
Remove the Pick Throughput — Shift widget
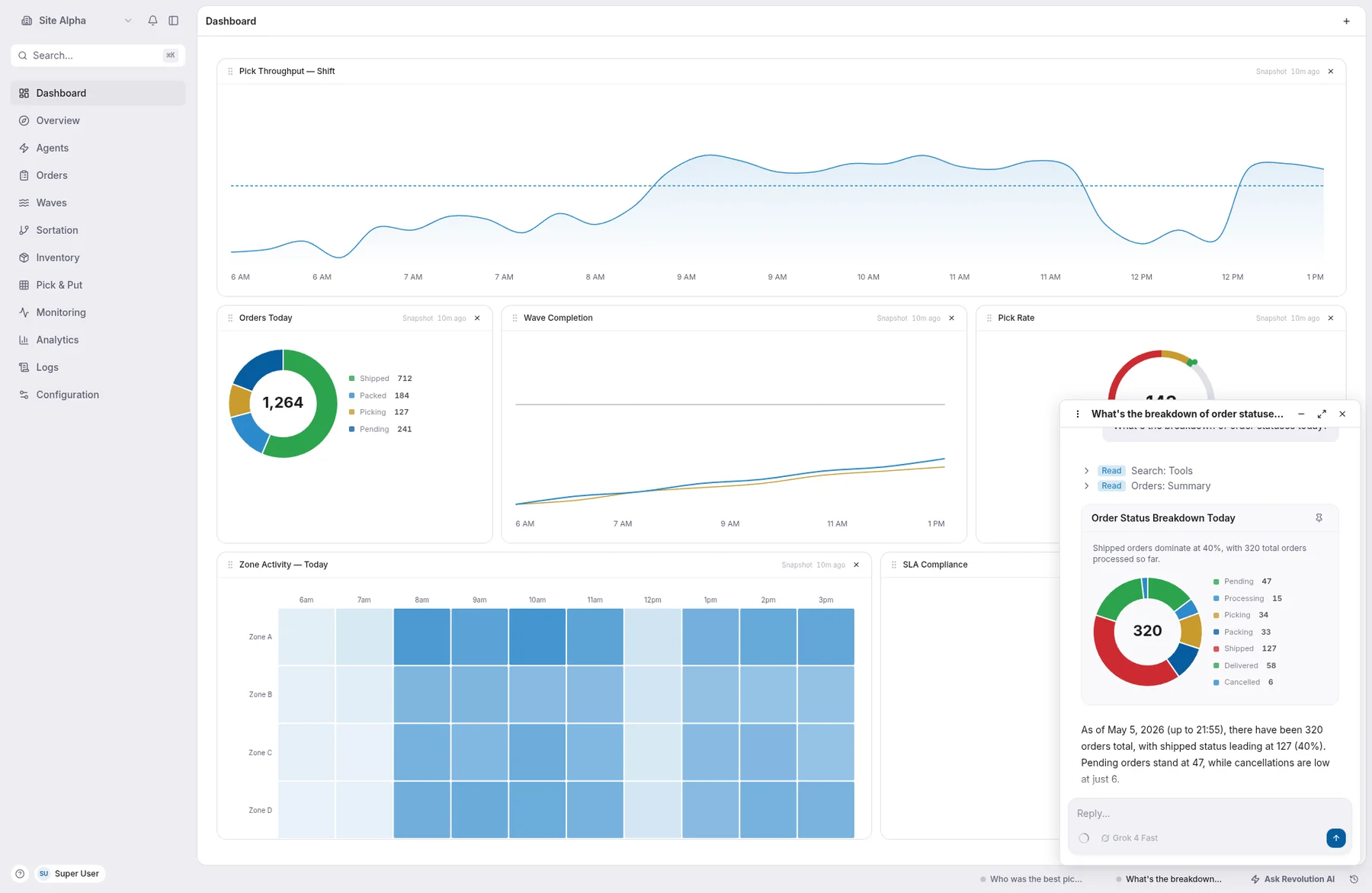1331,72
